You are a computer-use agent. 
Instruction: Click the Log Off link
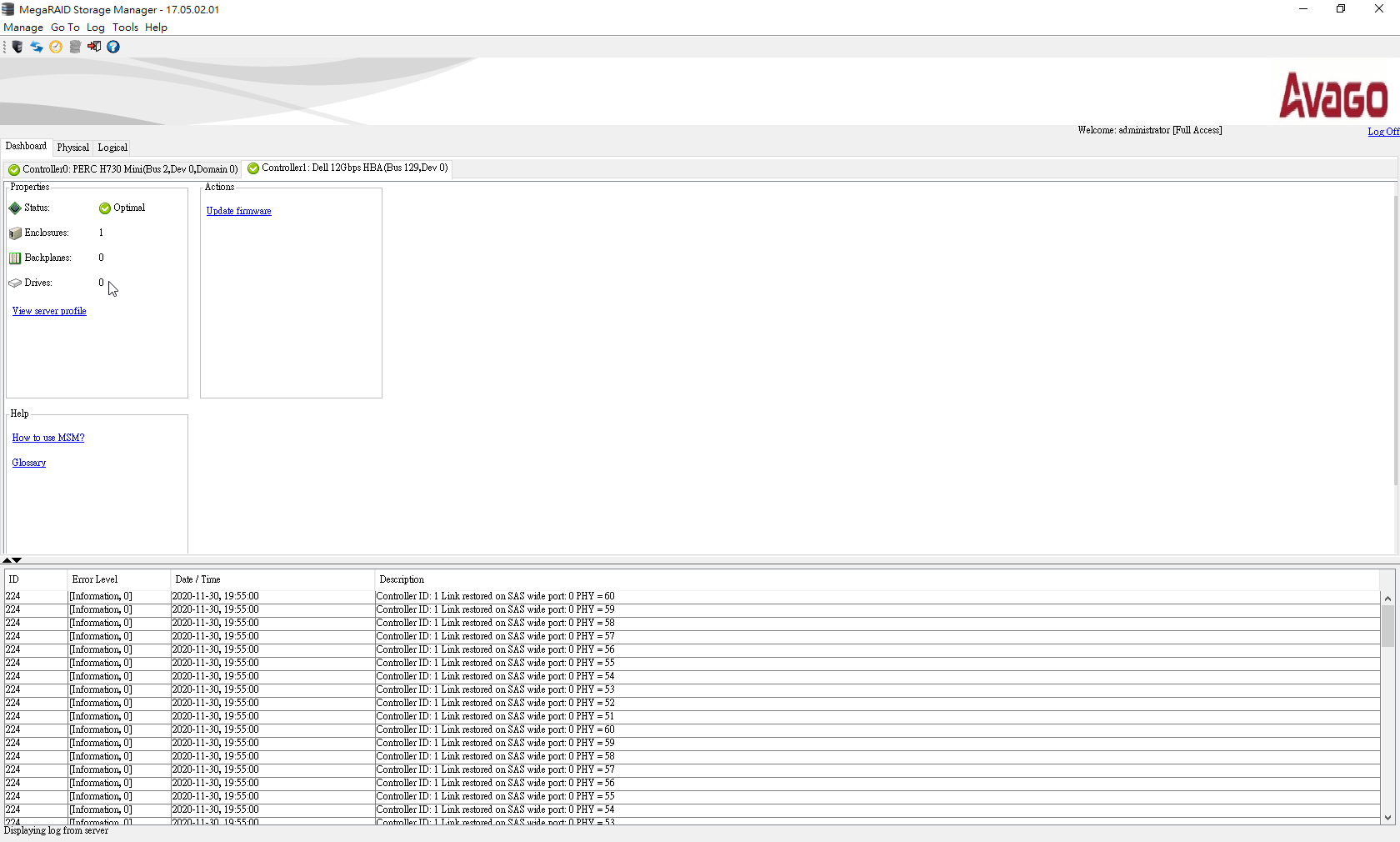[1383, 132]
